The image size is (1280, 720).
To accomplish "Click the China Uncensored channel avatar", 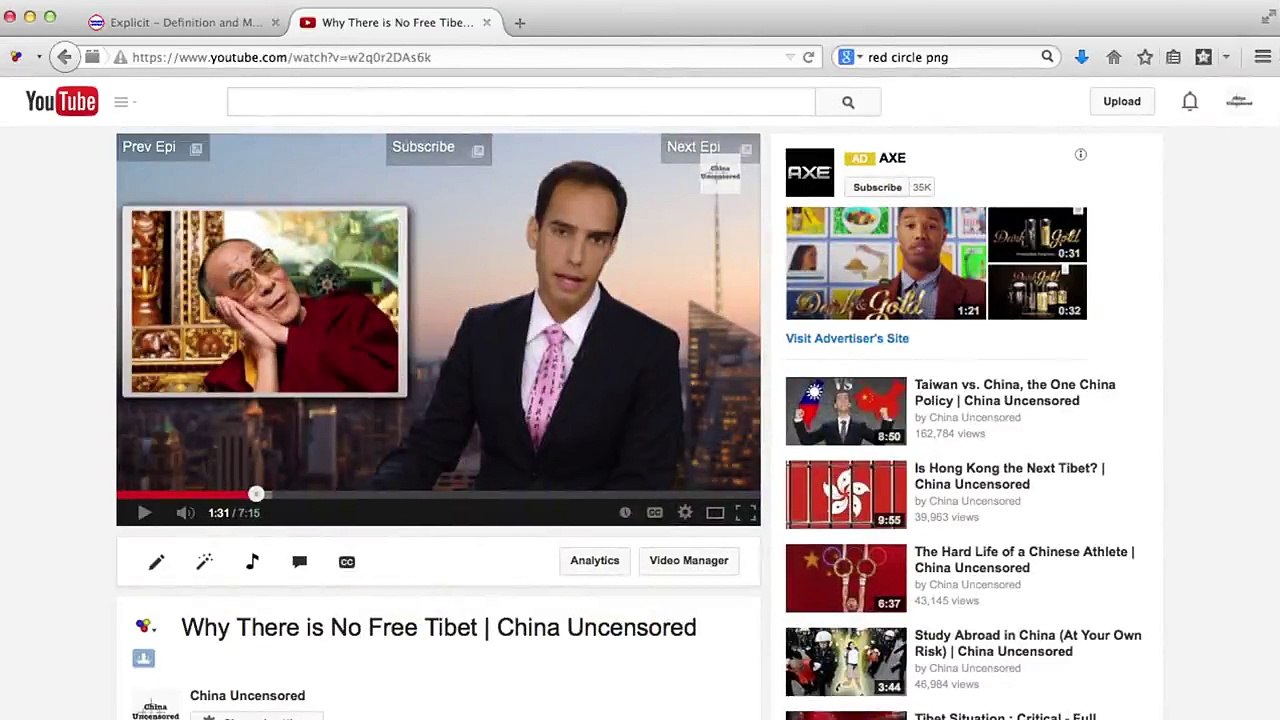I will [x=155, y=706].
